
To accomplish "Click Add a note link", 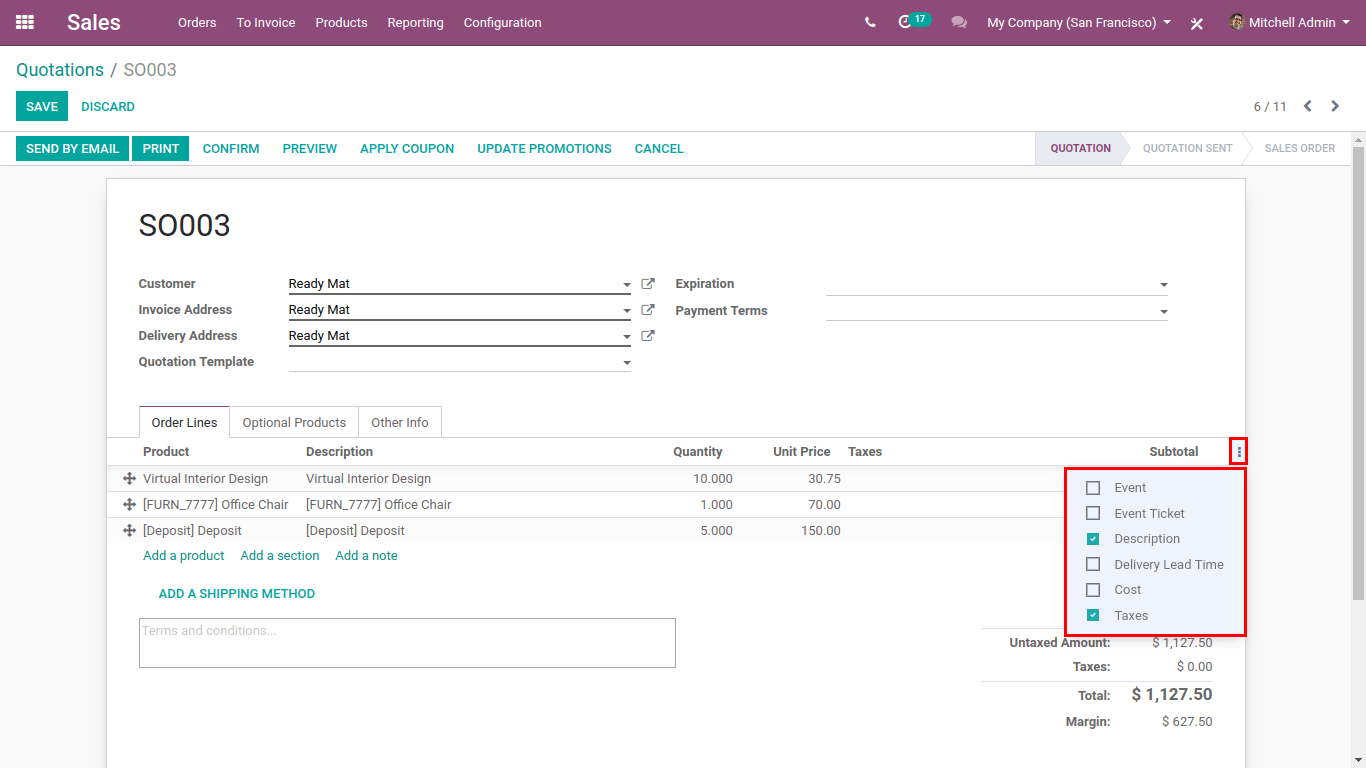I will (x=366, y=556).
